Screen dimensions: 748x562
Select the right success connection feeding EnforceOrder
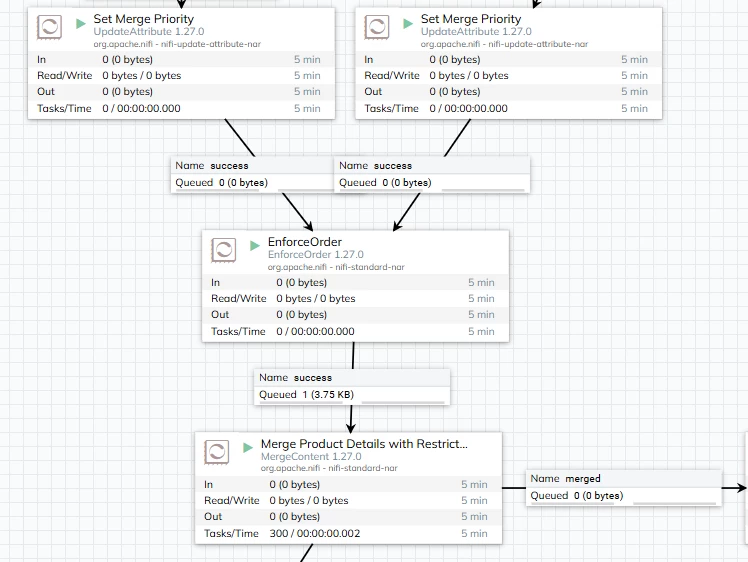click(432, 175)
